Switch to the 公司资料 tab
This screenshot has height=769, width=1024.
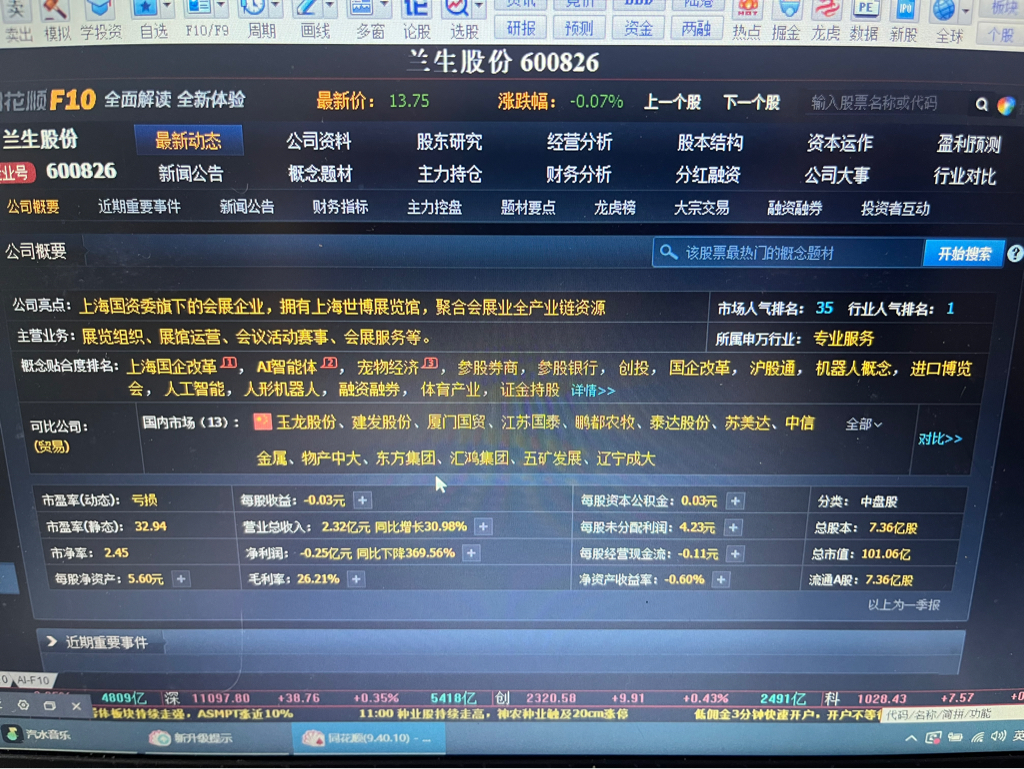coord(319,141)
